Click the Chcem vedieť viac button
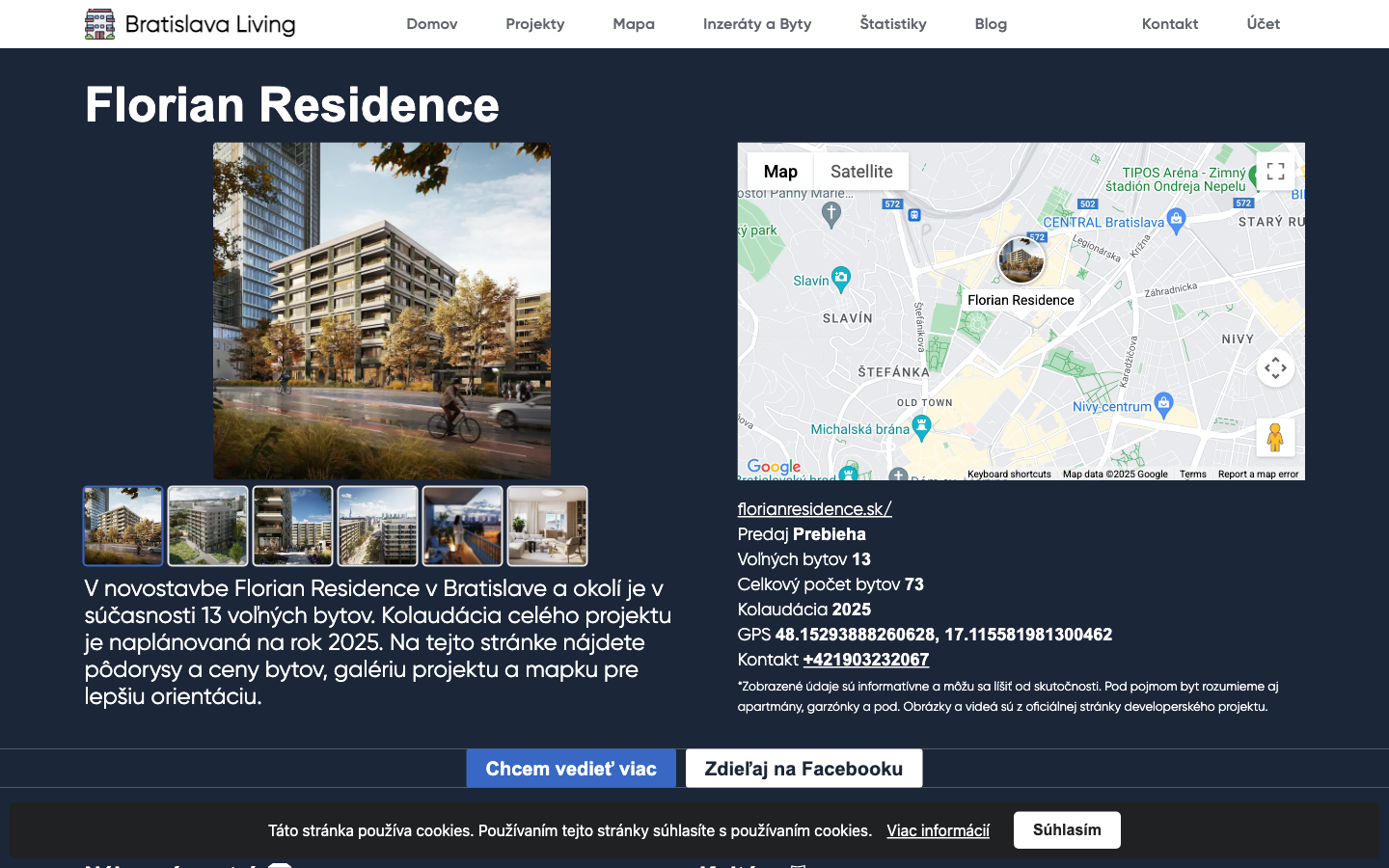The width and height of the screenshot is (1389, 868). click(570, 768)
